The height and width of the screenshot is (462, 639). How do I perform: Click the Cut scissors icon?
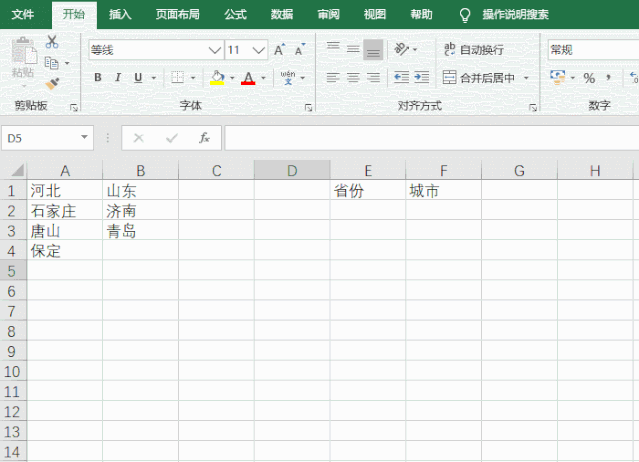click(x=52, y=42)
